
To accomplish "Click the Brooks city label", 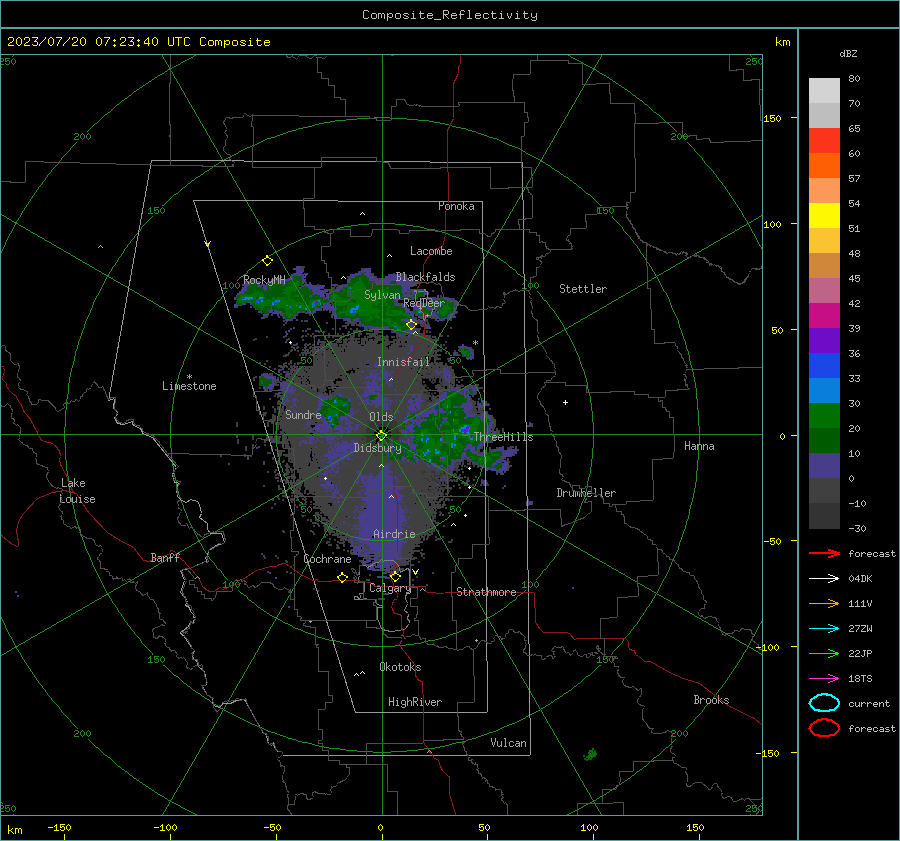I will click(x=711, y=700).
